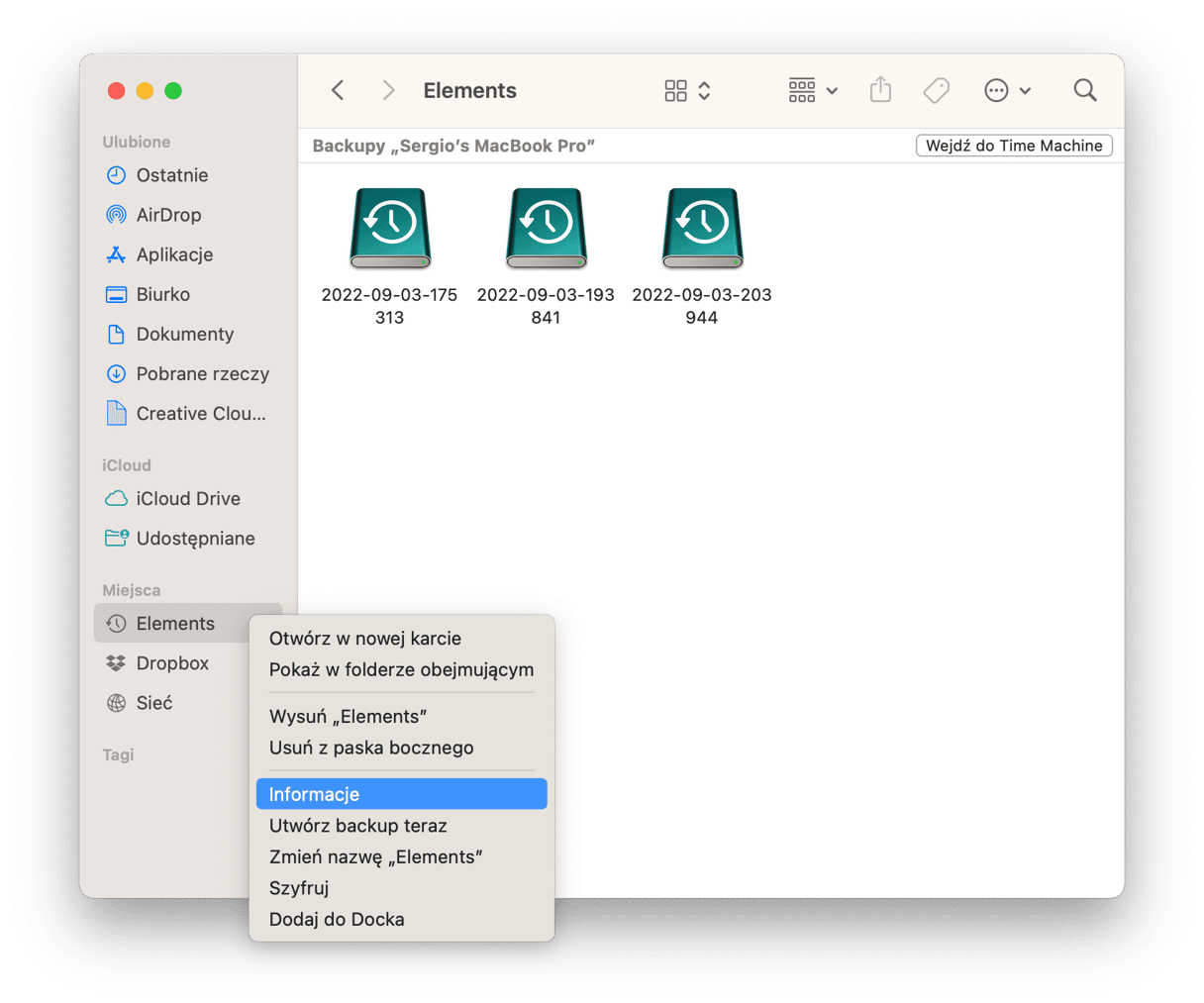Click the Aplikacje icon in sidebar

116,254
